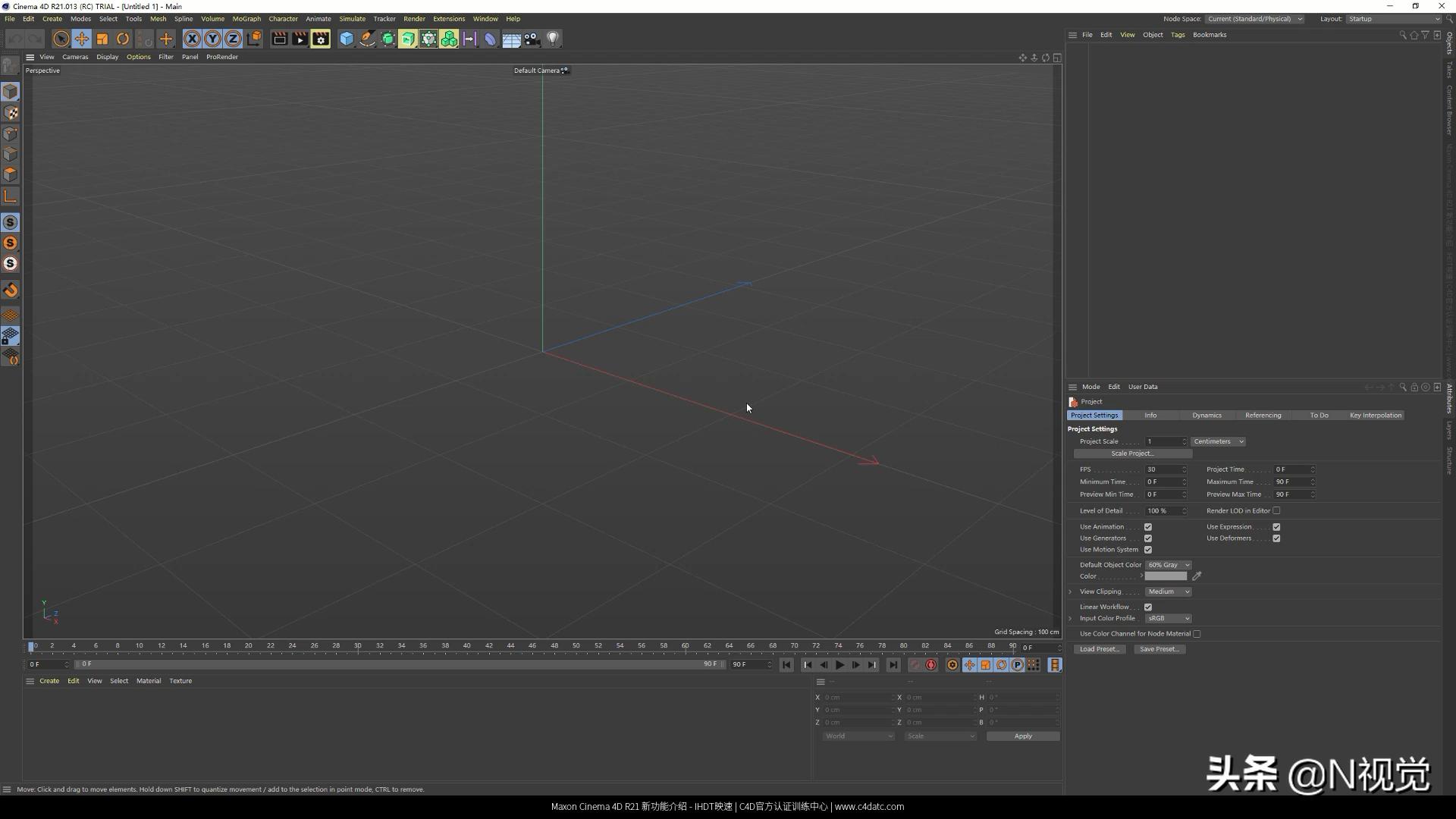The width and height of the screenshot is (1456, 819).
Task: Open the Centimeters unit dropdown
Action: click(x=1218, y=441)
